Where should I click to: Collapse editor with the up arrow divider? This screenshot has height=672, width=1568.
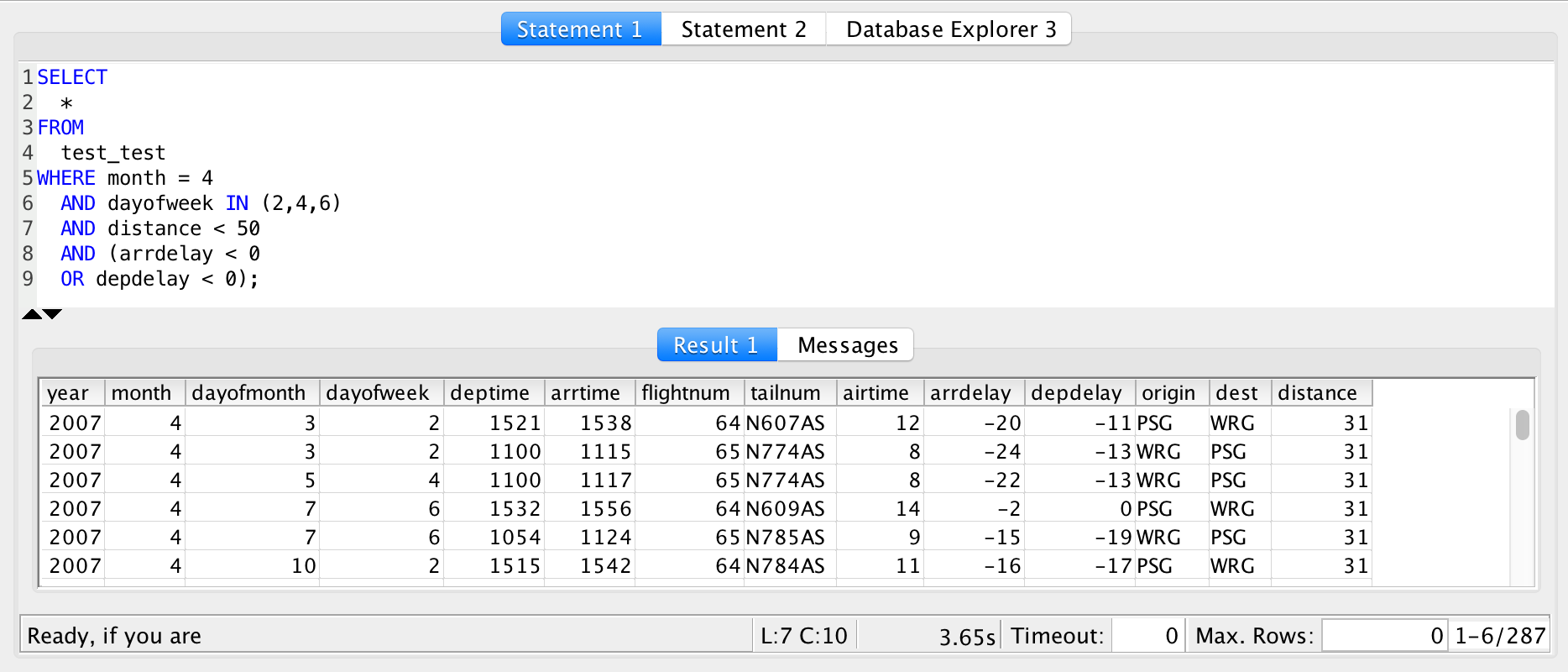pos(32,314)
